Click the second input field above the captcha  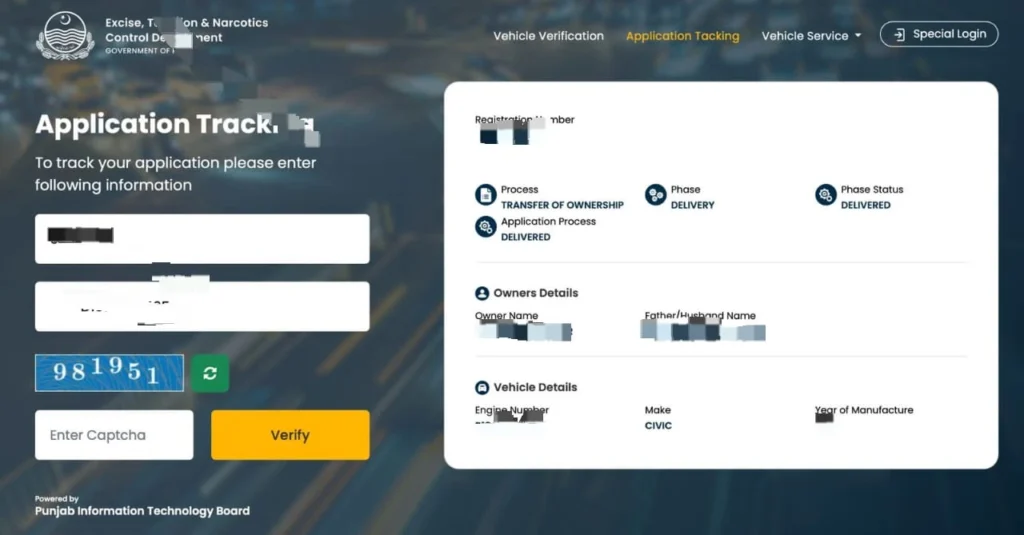coord(202,306)
